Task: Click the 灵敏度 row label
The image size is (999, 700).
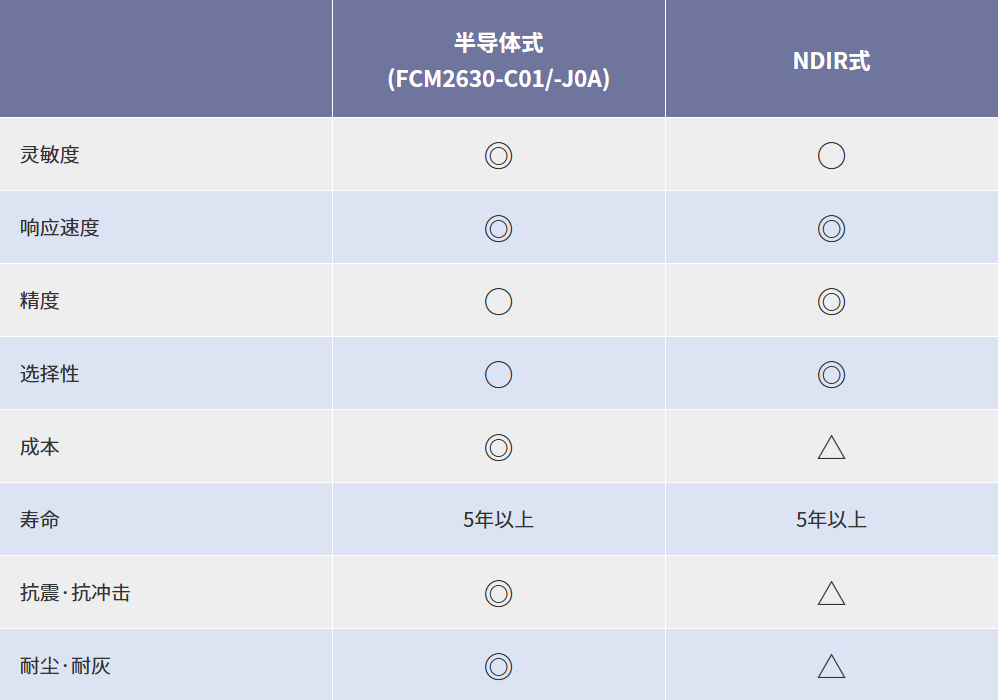Action: [50, 155]
